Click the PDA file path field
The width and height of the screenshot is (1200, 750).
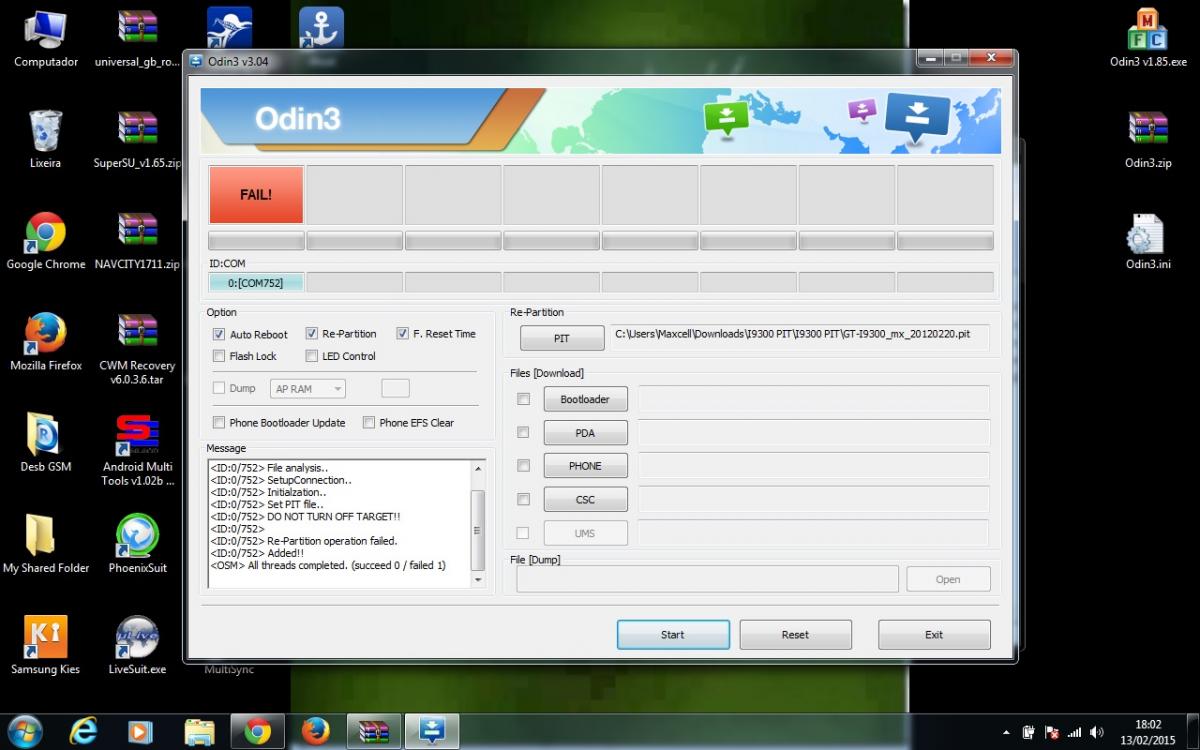pos(813,432)
